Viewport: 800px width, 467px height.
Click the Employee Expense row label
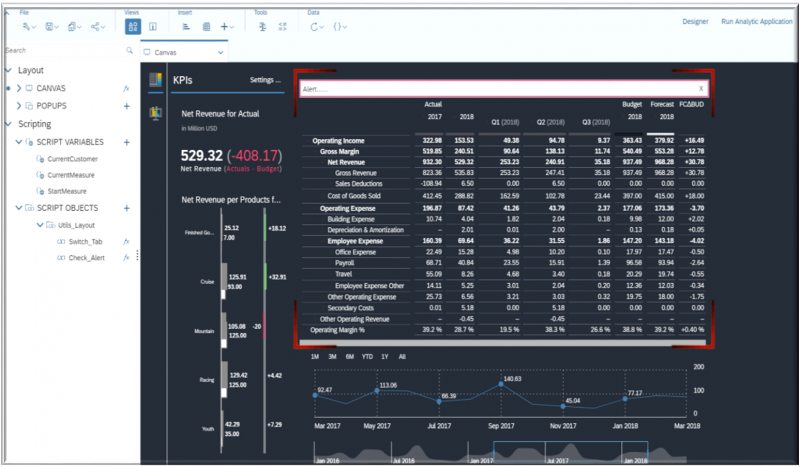pyautogui.click(x=355, y=241)
